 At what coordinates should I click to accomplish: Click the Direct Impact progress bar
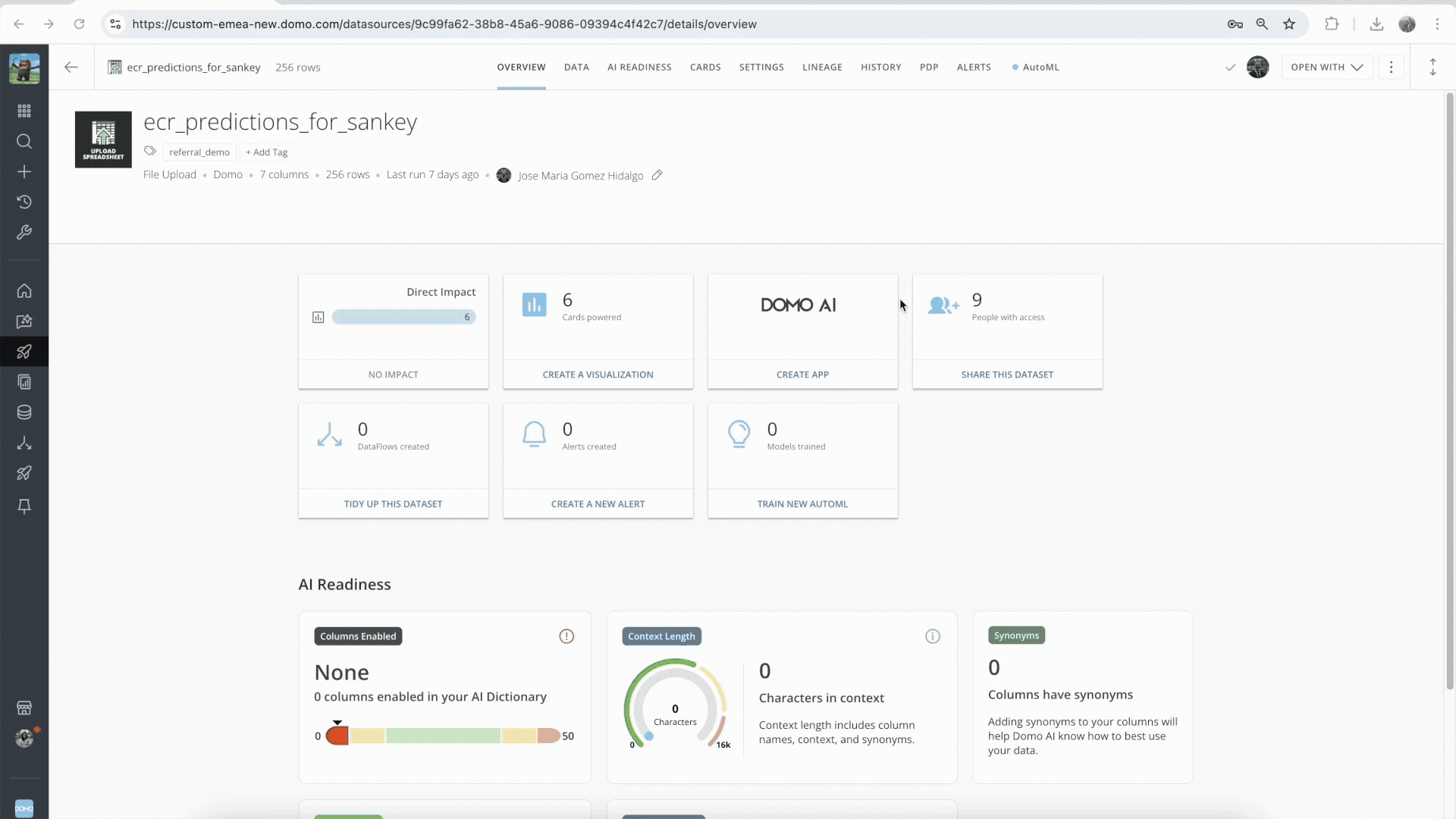coord(403,317)
